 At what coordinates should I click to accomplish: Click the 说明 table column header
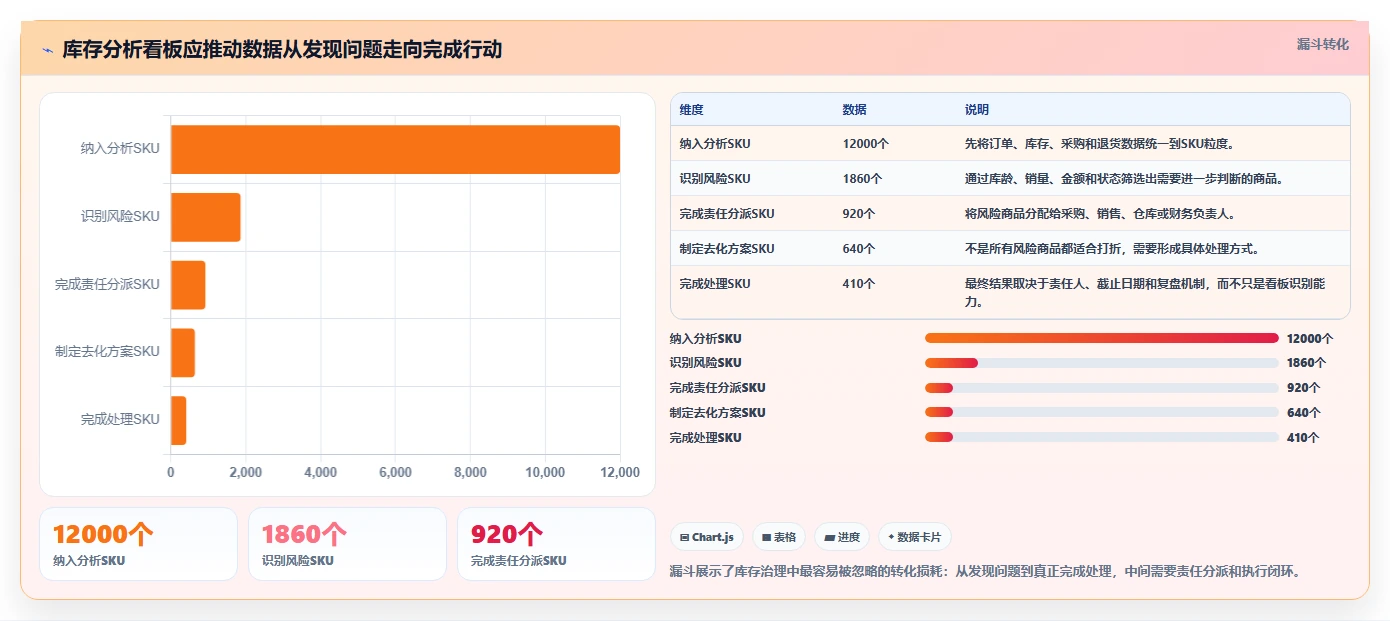pyautogui.click(x=976, y=110)
